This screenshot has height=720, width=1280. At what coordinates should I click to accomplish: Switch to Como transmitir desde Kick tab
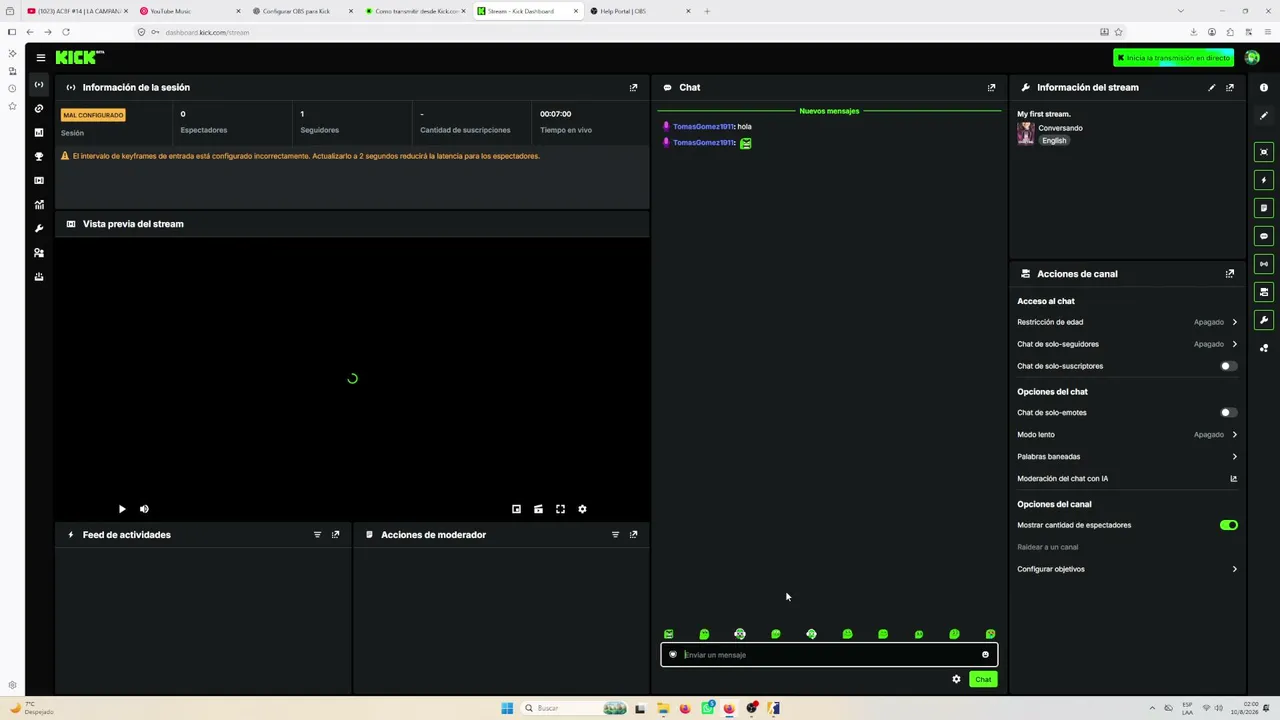tap(415, 11)
